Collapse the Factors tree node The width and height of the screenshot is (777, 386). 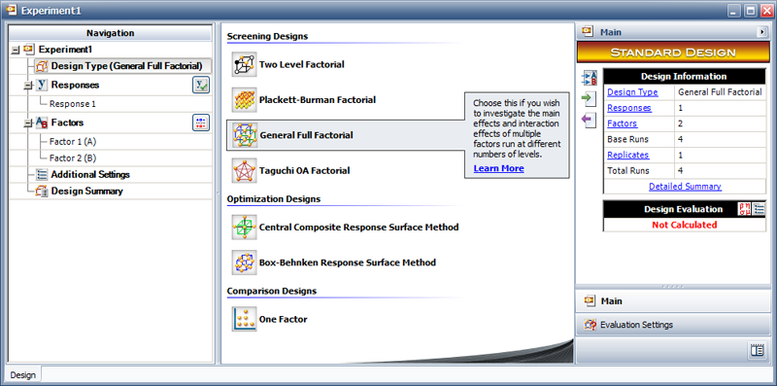(28, 123)
